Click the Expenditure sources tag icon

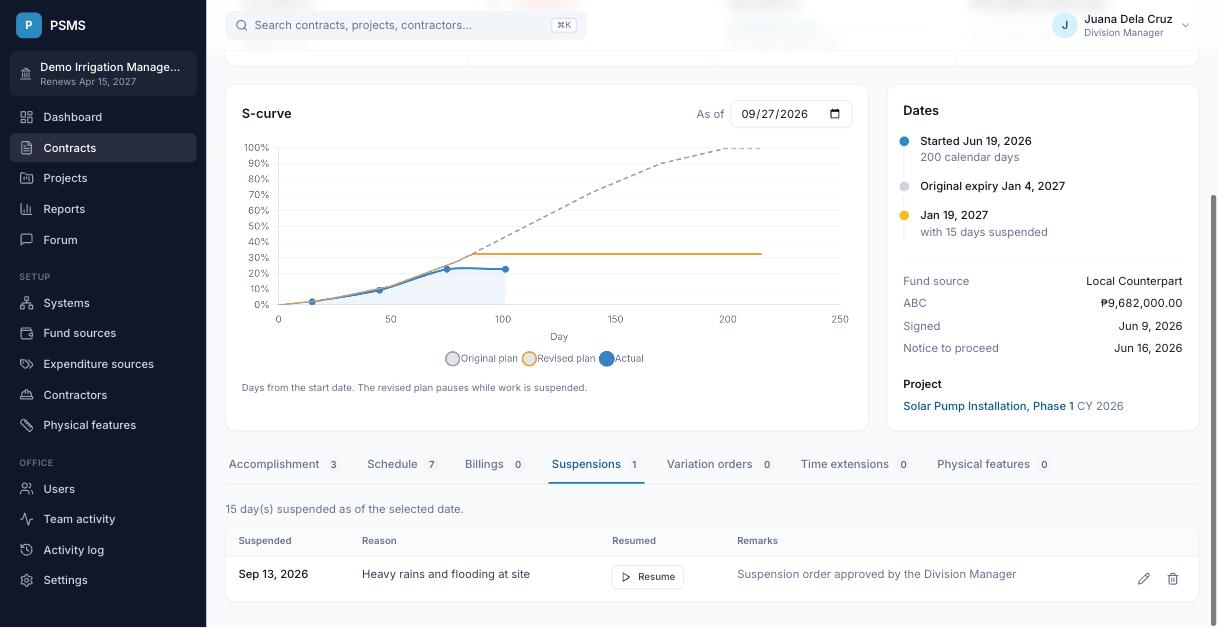27,364
